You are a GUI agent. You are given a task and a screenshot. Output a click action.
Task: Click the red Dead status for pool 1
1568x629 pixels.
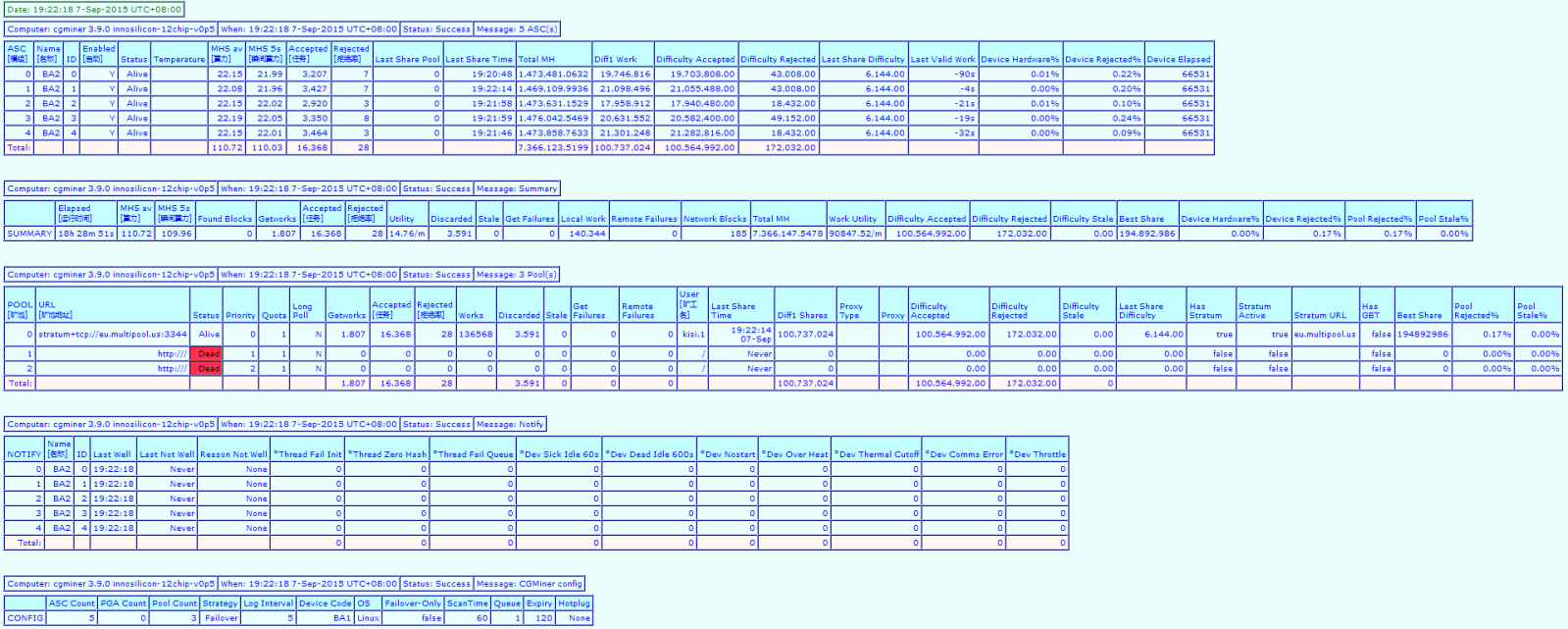pos(208,354)
